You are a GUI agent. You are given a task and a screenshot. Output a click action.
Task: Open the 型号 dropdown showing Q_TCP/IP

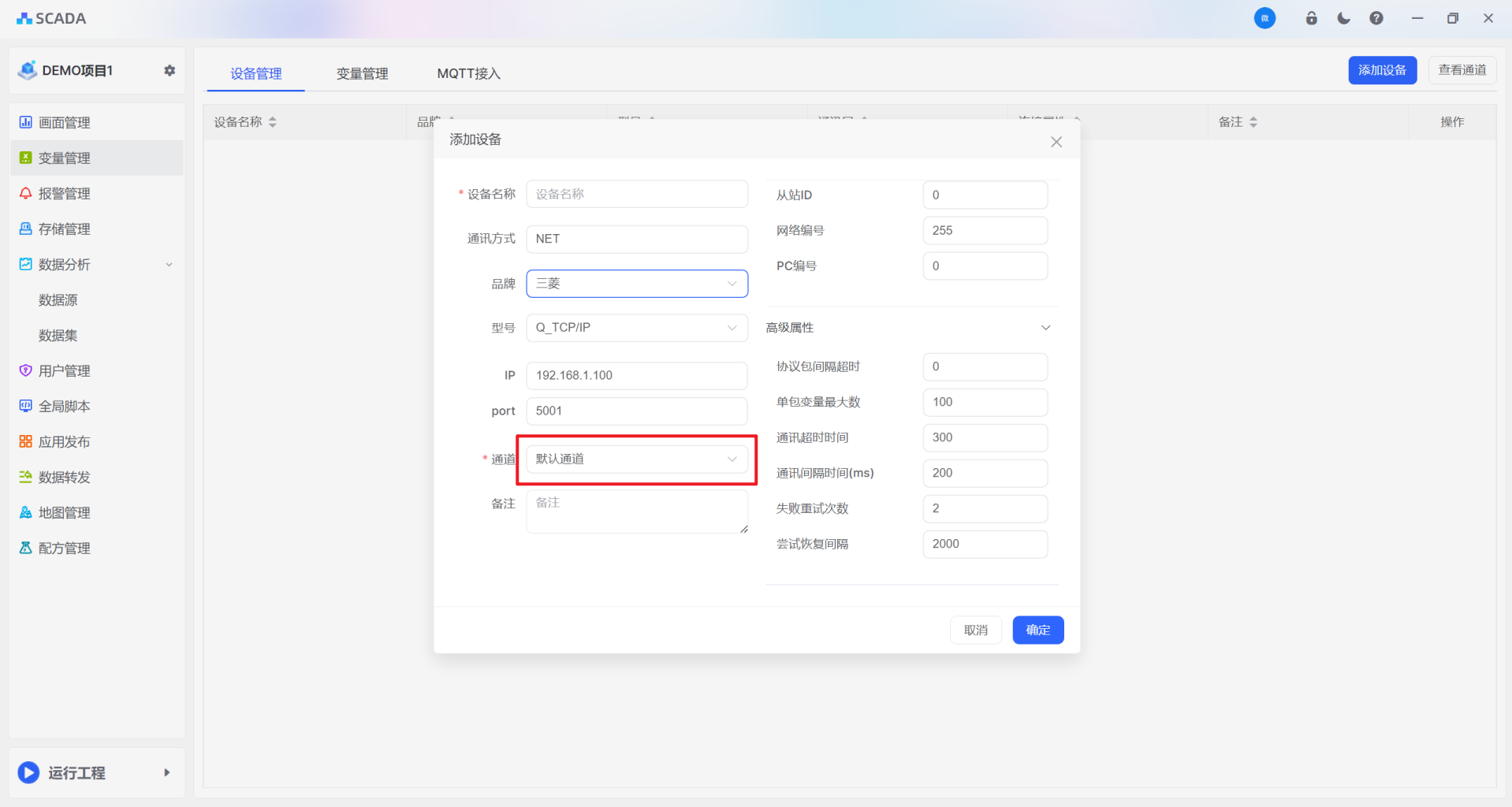636,328
